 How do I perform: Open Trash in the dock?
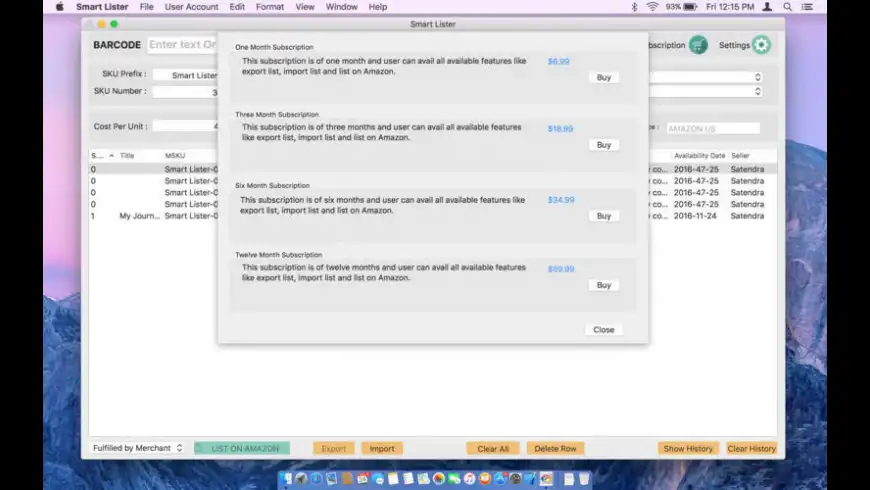click(x=584, y=478)
